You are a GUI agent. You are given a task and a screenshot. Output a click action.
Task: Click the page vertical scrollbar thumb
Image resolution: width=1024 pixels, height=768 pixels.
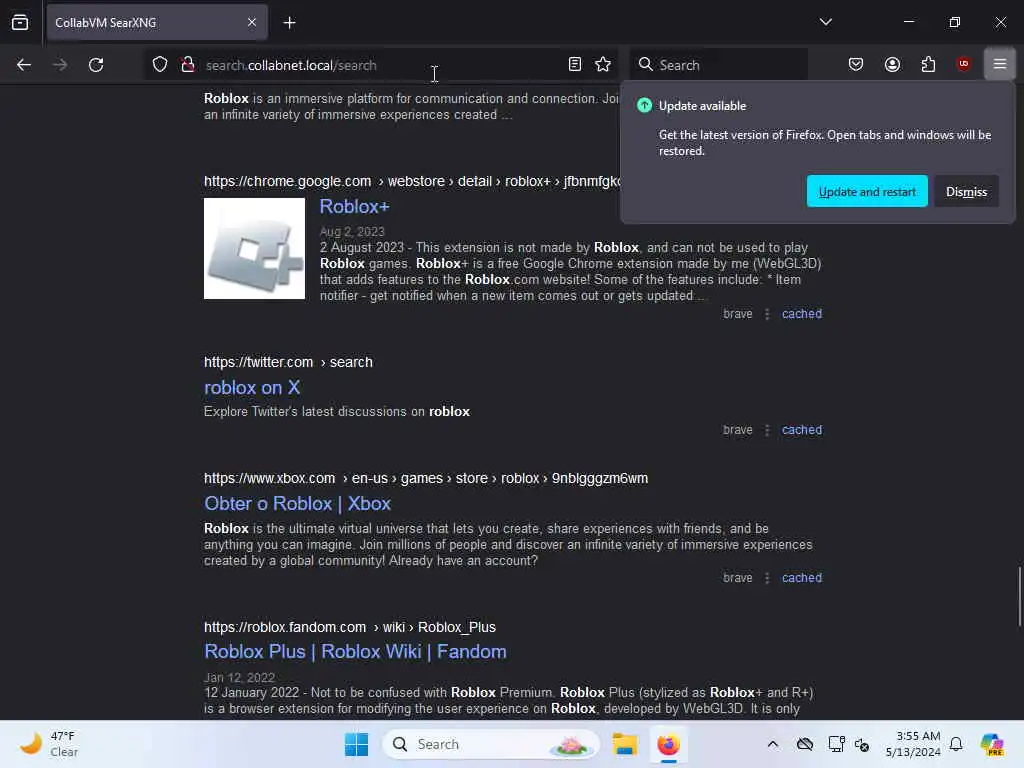coord(1019,597)
